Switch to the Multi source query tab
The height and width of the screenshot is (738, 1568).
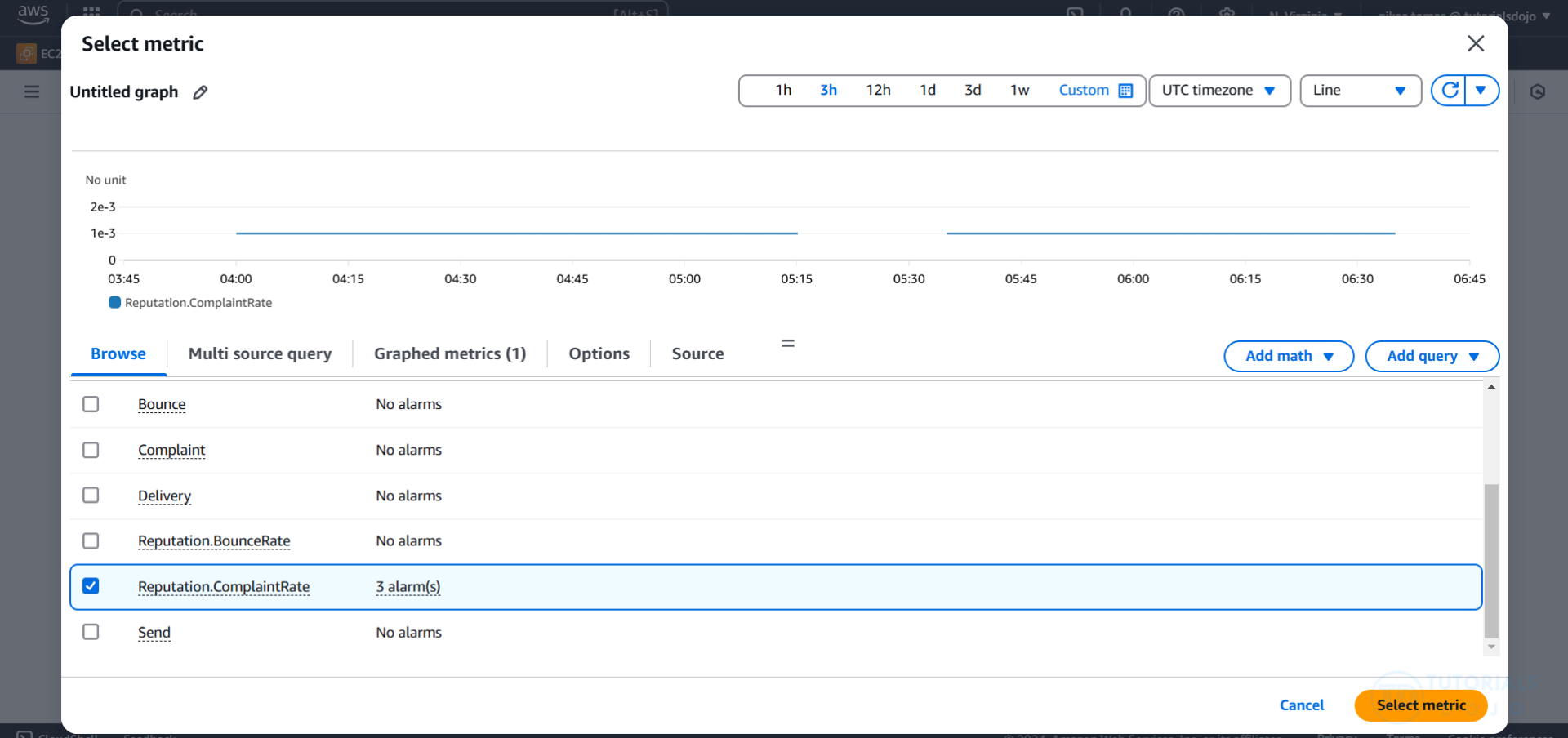click(260, 353)
